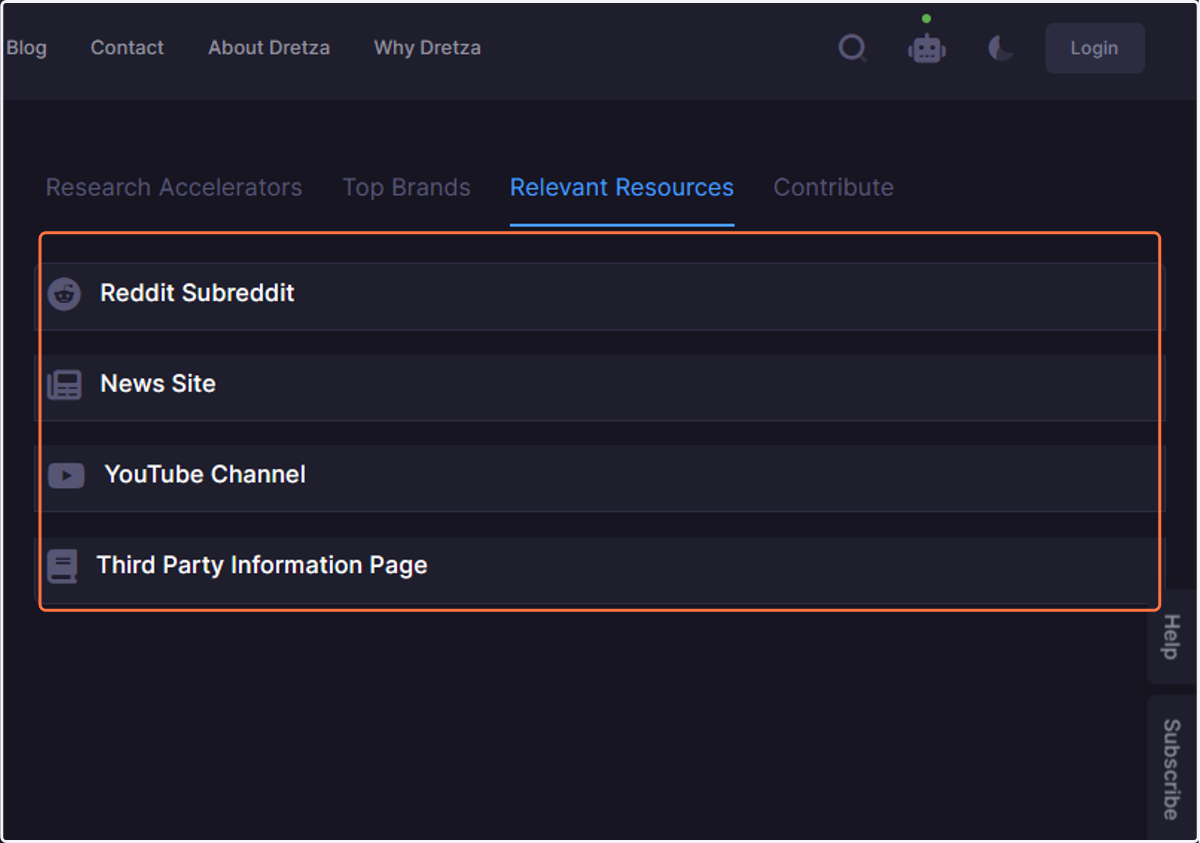Click the newspaper icon
1200x843 pixels.
pyautogui.click(x=64, y=385)
